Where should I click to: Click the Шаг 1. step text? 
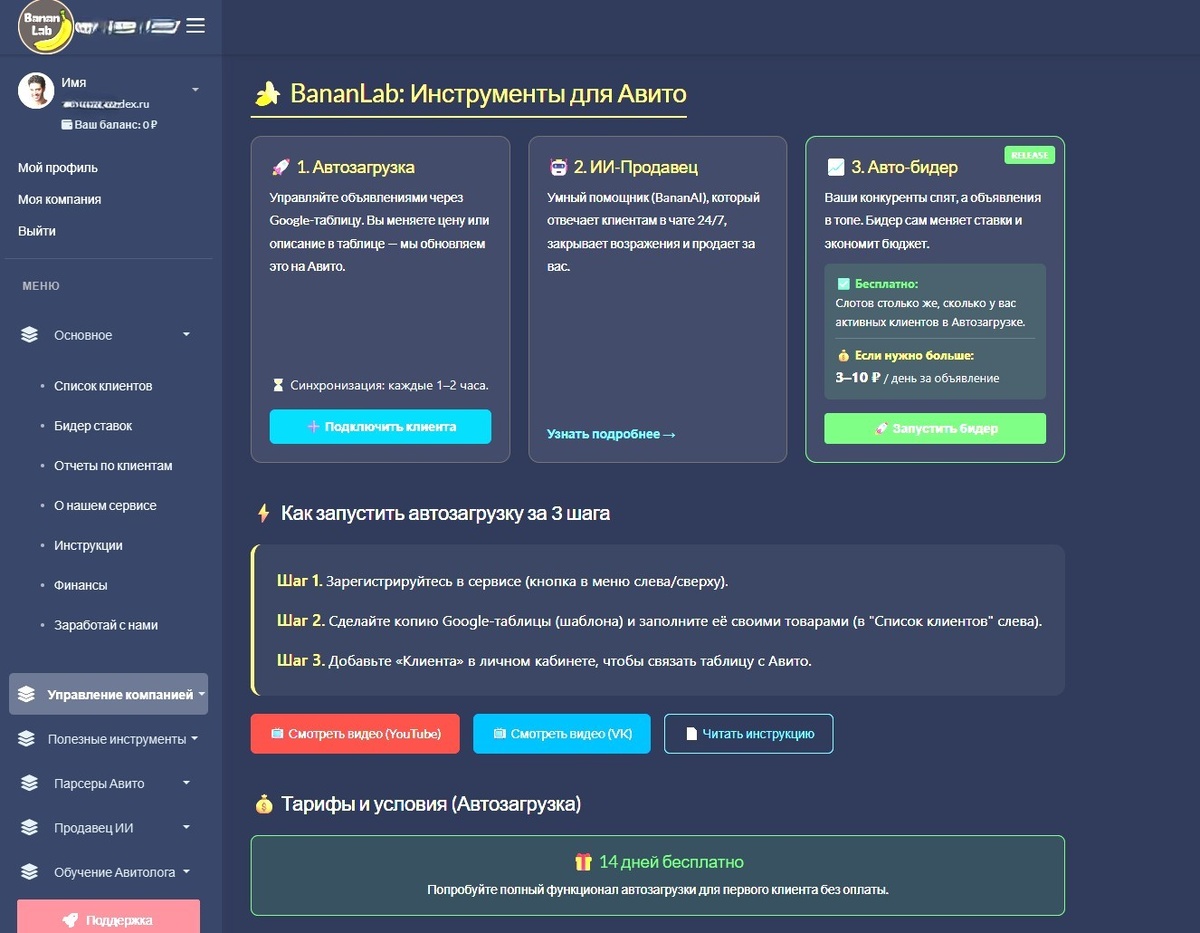click(x=300, y=581)
